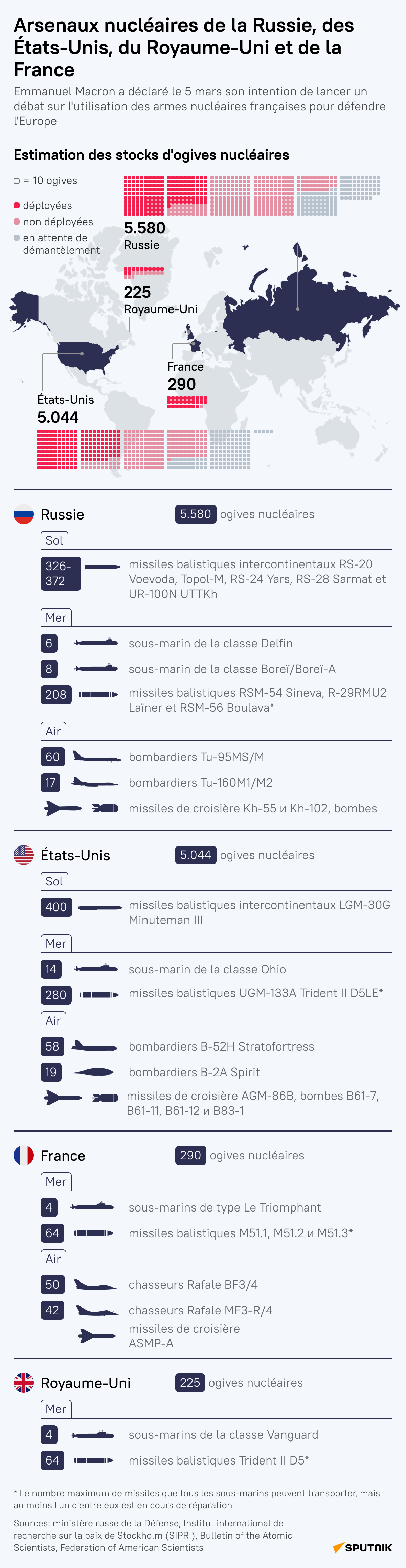Click the United States flag icon

[x=24, y=855]
